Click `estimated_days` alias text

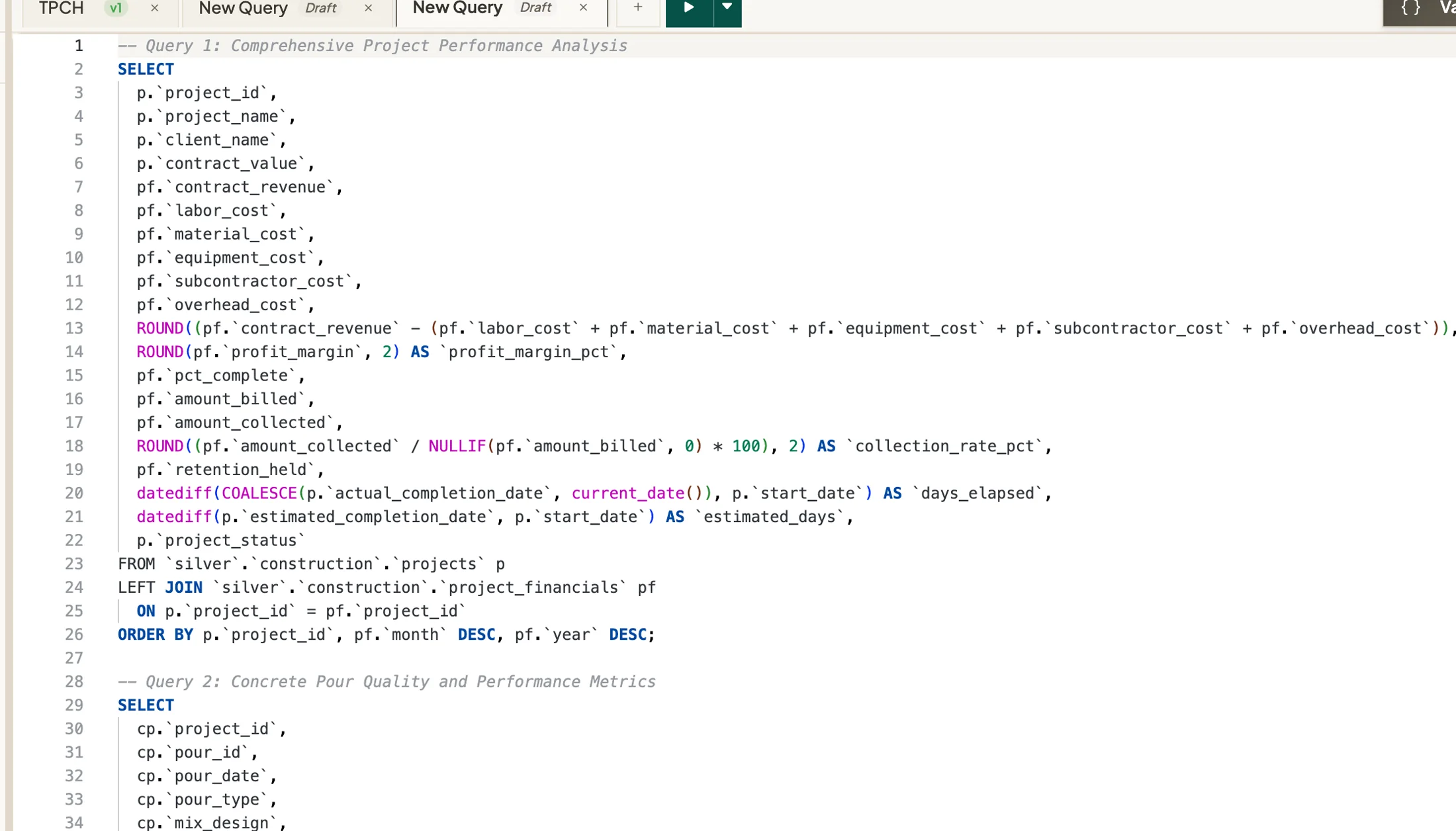coord(770,517)
